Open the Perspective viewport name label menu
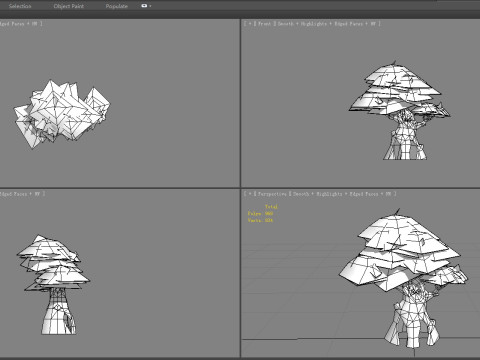 point(272,194)
